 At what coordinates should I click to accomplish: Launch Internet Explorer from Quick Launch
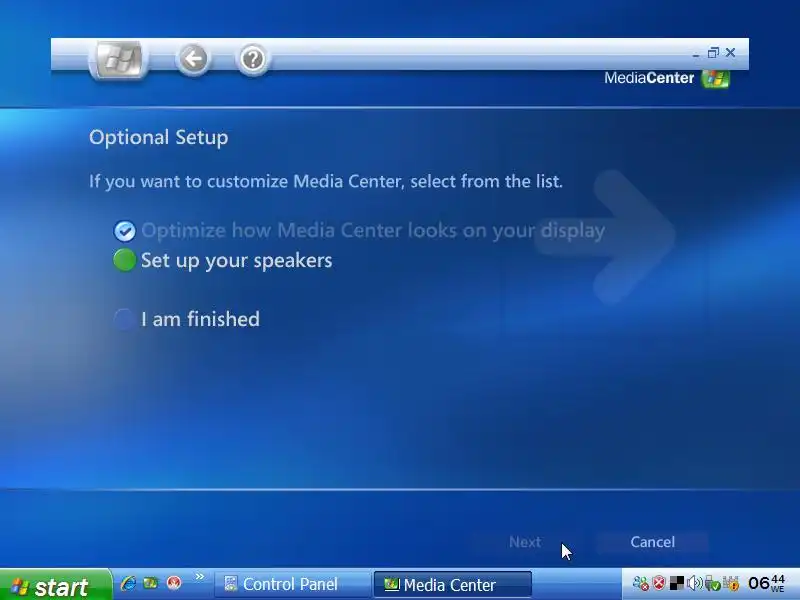coord(128,583)
